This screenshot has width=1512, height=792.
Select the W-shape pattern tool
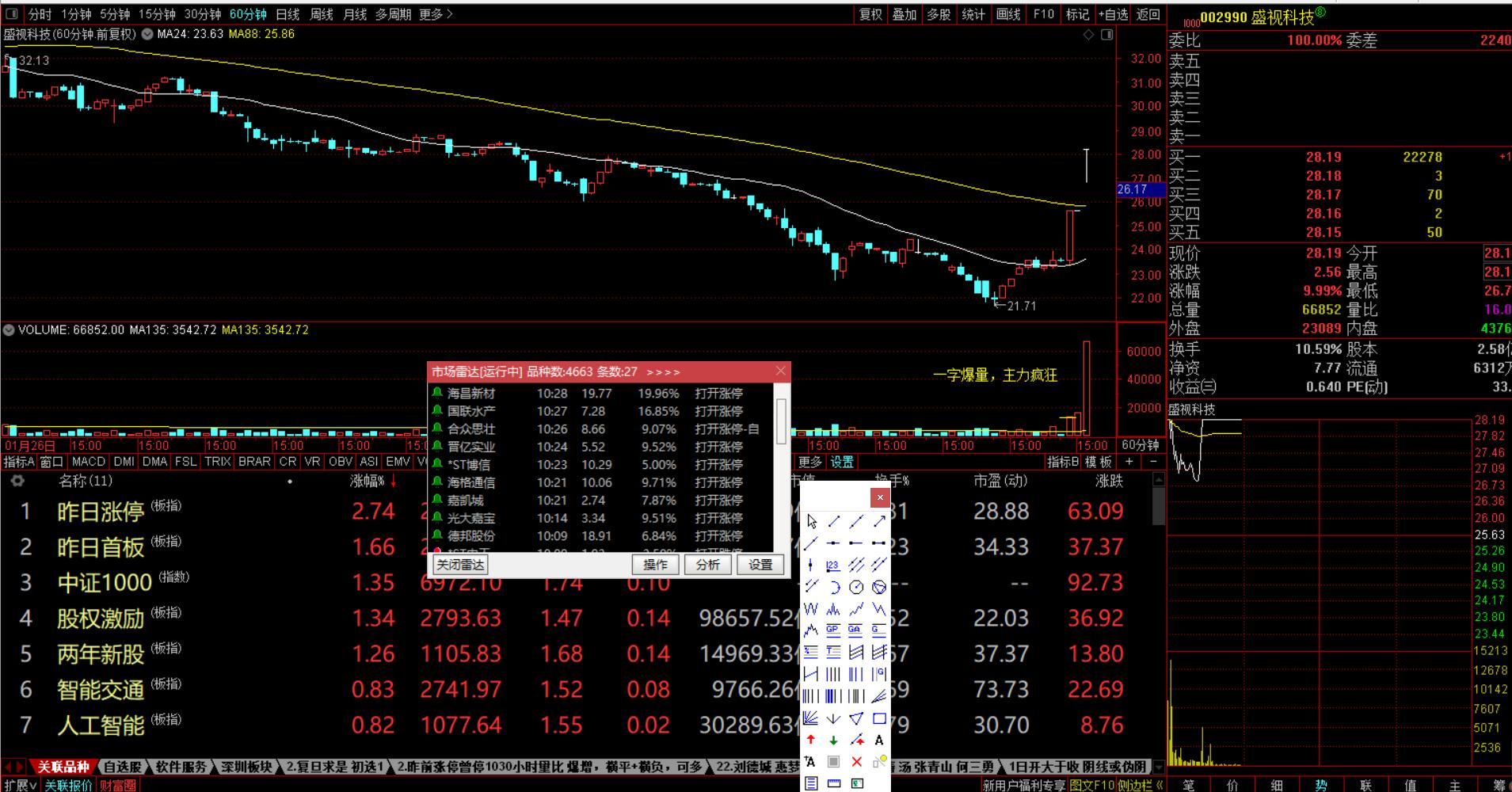(x=811, y=609)
